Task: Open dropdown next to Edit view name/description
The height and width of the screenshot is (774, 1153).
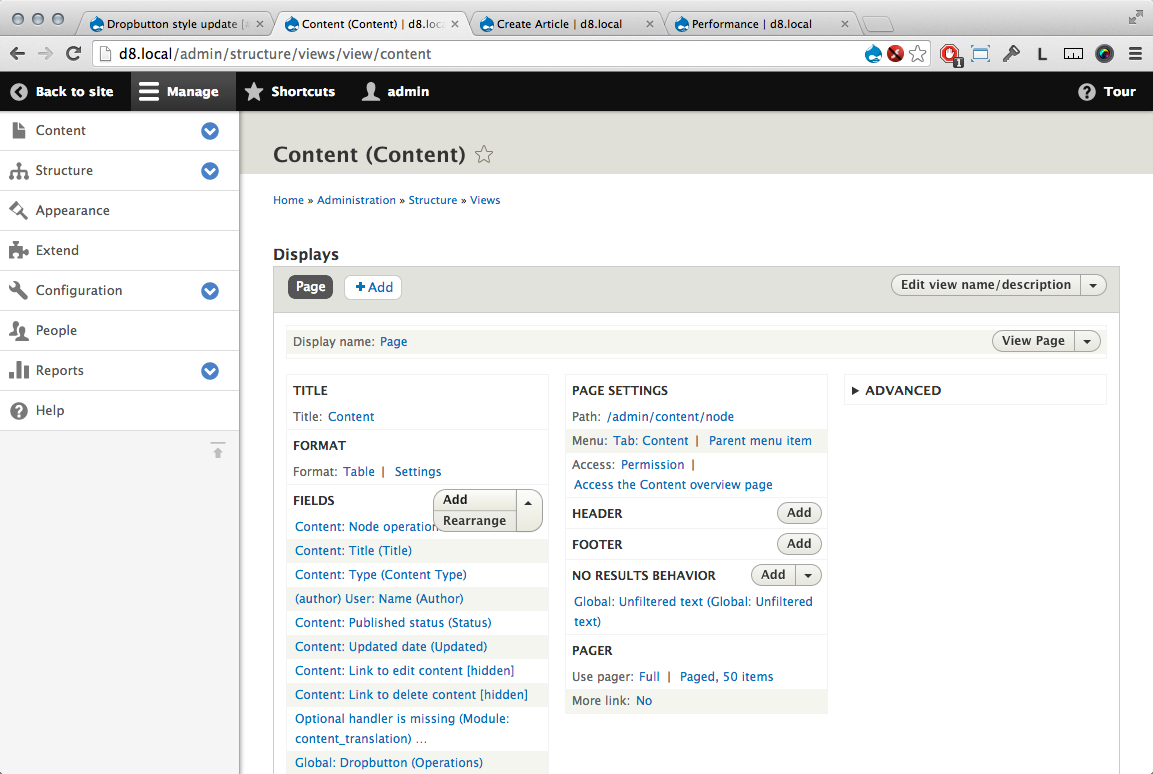Action: pyautogui.click(x=1093, y=286)
